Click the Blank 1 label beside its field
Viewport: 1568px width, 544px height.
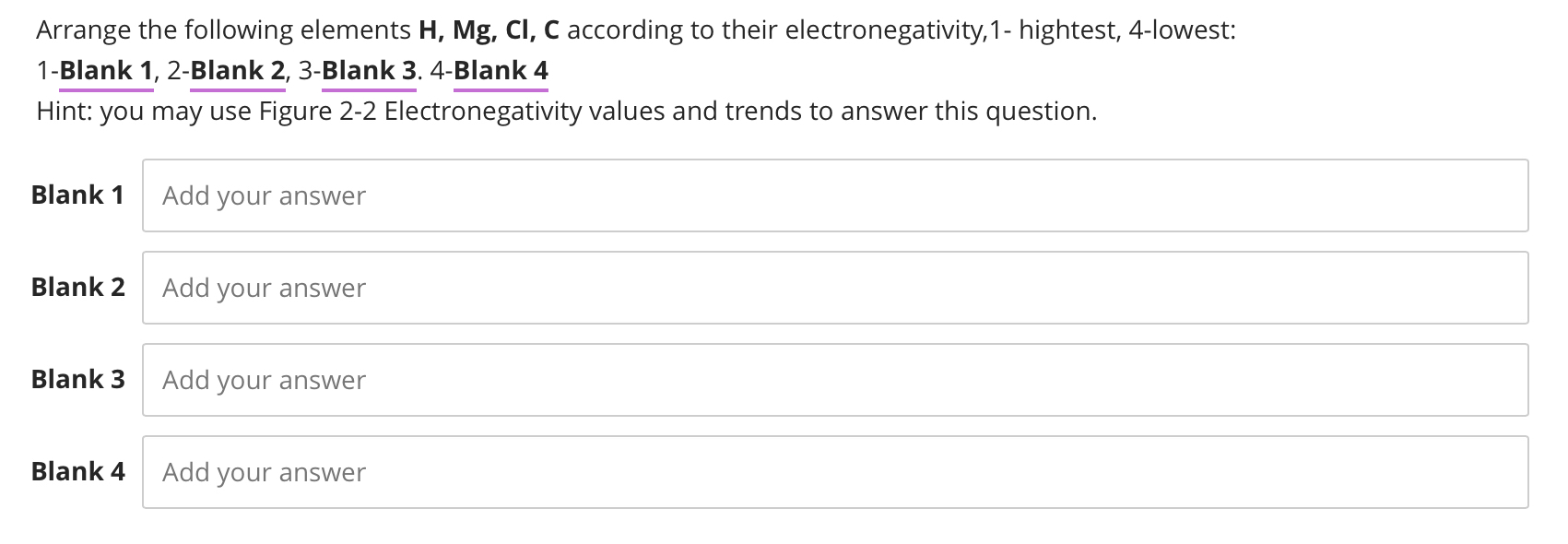(77, 195)
